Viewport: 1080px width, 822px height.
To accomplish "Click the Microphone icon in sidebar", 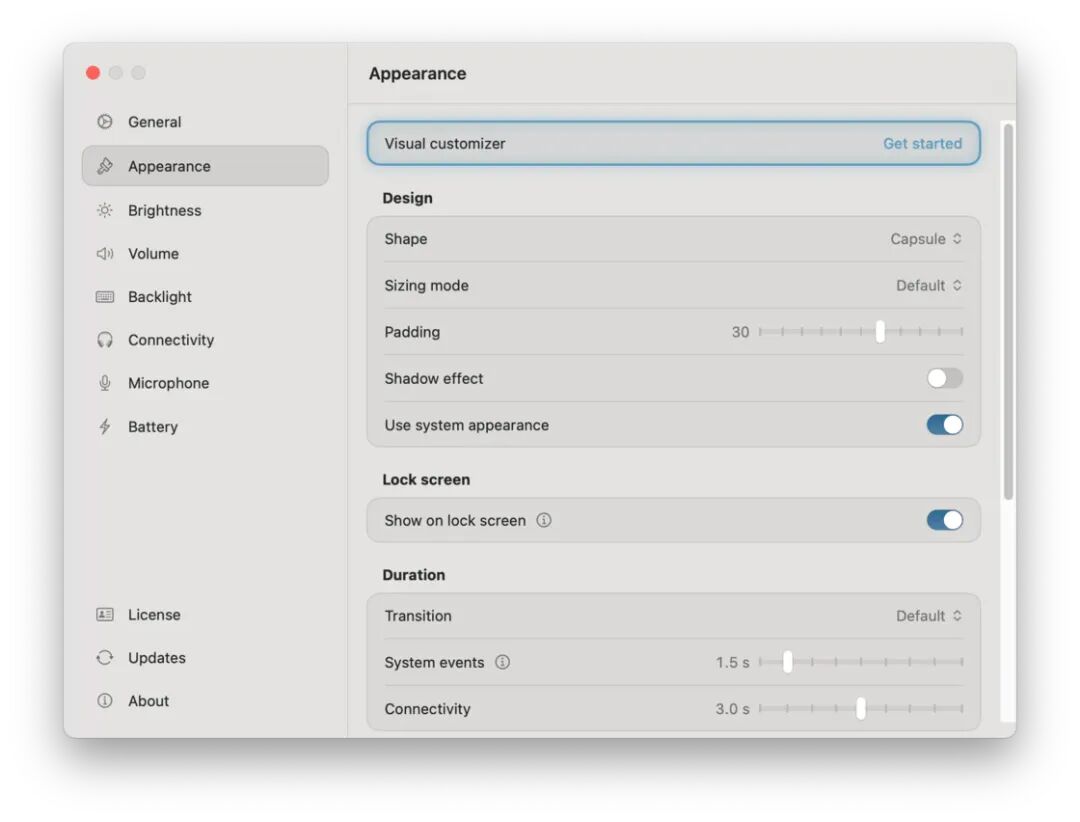I will tap(105, 383).
